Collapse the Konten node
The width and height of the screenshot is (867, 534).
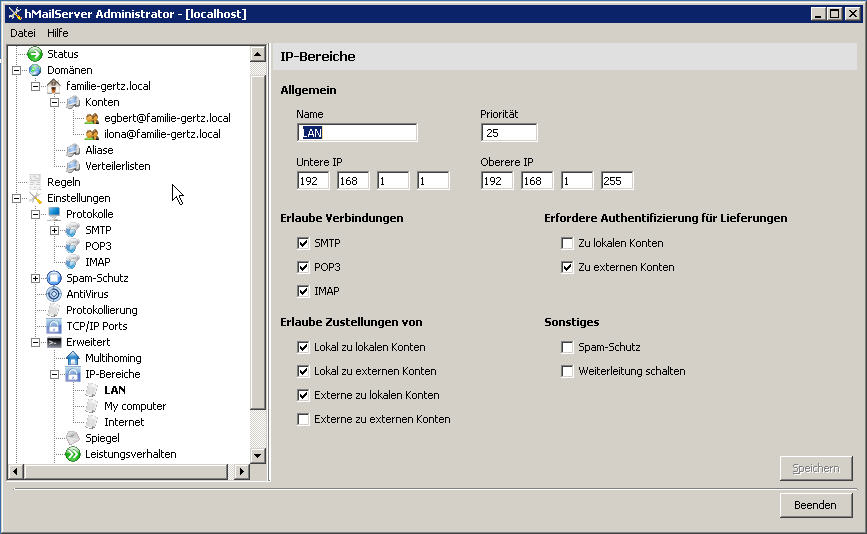coord(54,102)
